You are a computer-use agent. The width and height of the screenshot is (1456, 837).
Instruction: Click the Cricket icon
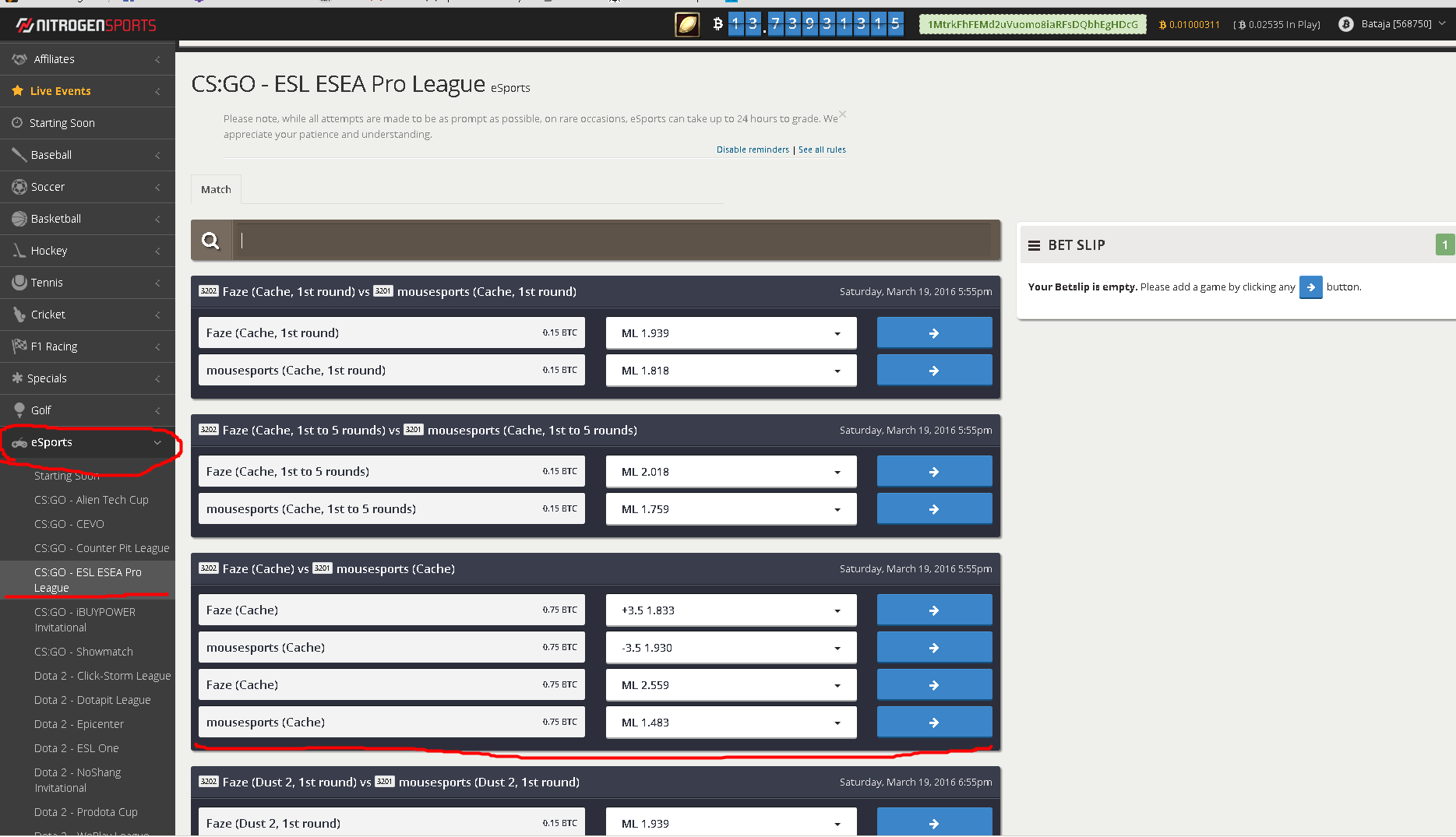tap(19, 315)
